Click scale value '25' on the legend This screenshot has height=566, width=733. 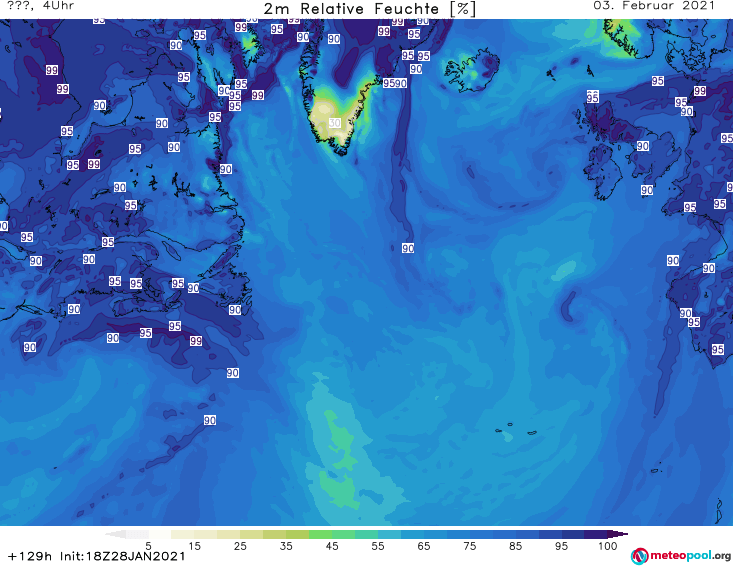coord(240,546)
